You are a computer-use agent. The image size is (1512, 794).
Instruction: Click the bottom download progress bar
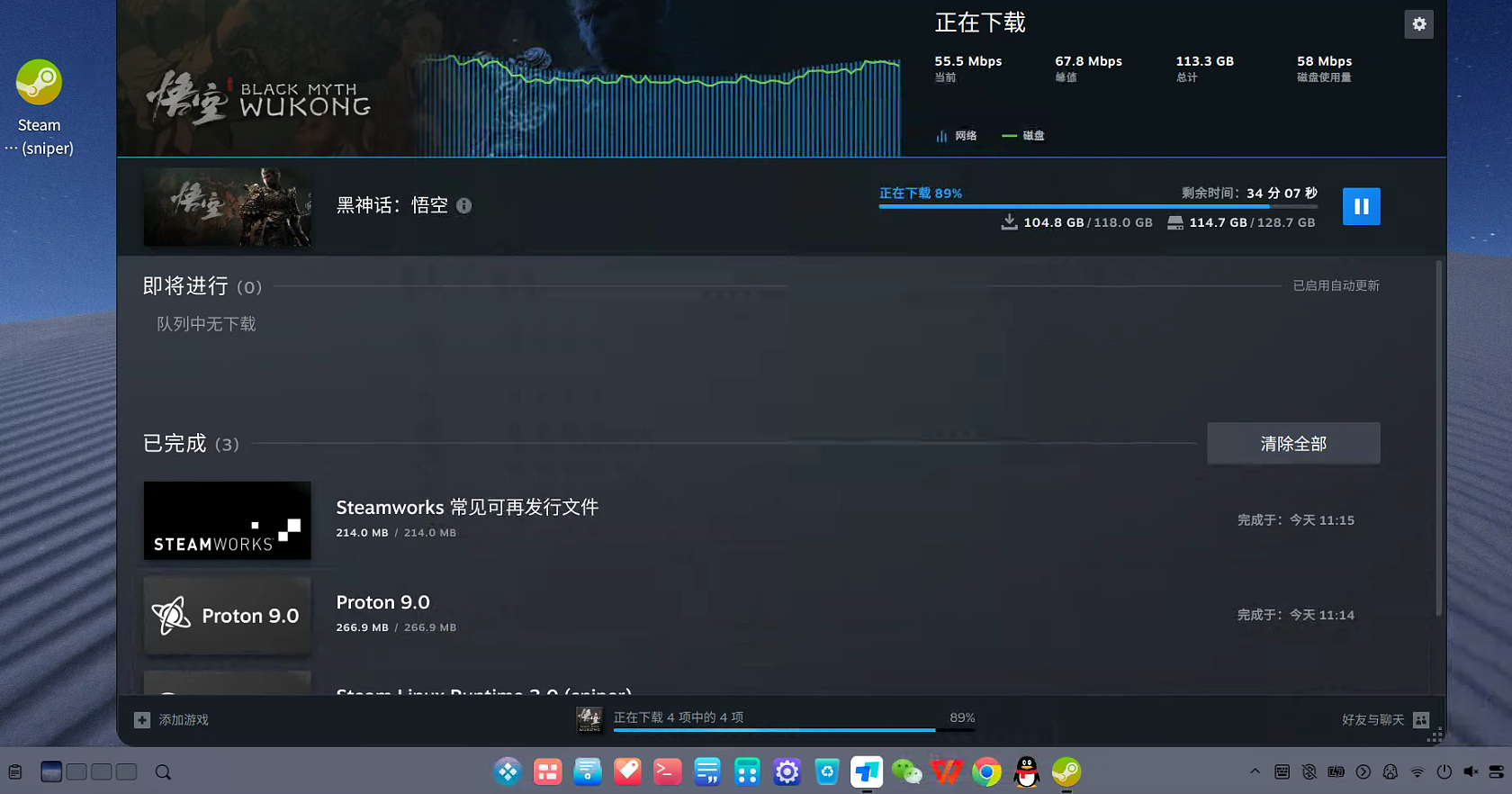[x=794, y=730]
